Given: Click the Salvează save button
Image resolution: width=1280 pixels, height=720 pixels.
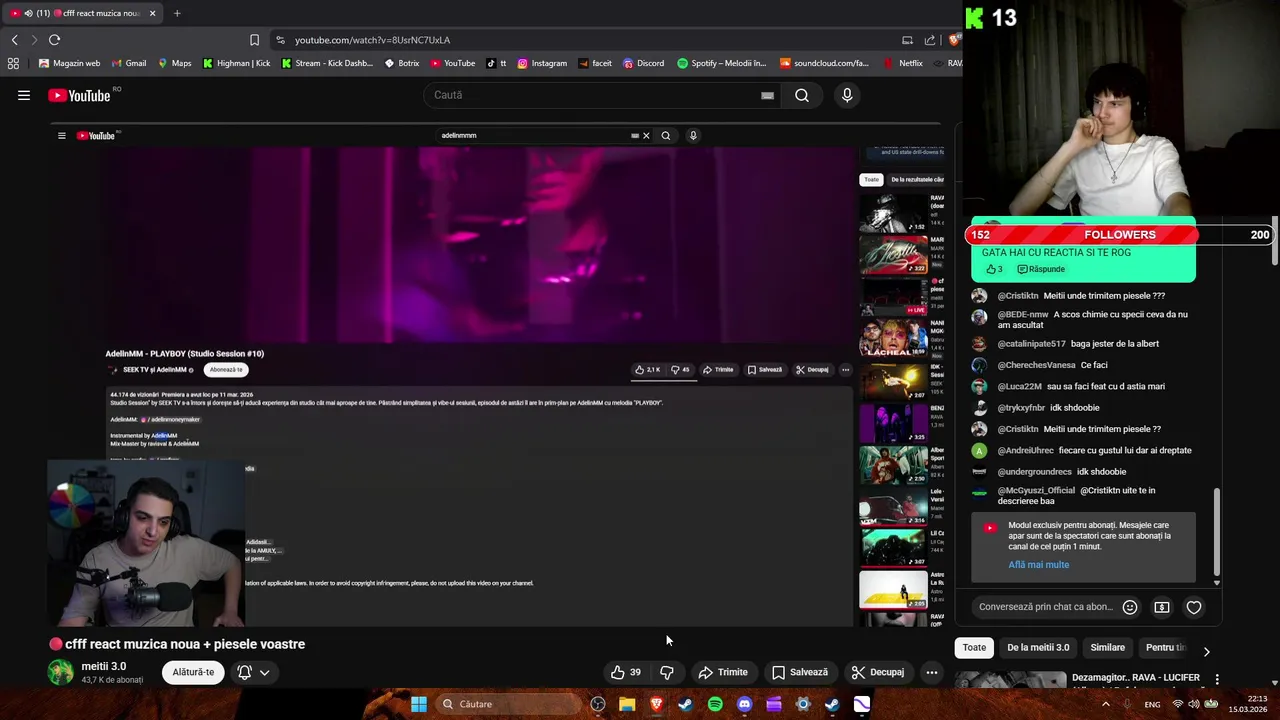Looking at the screenshot, I should [799, 672].
